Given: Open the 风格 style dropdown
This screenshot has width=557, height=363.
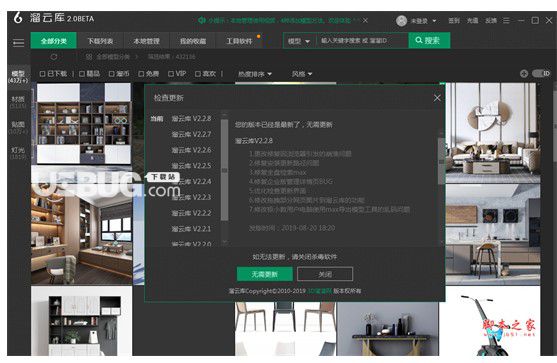Looking at the screenshot, I should (302, 74).
